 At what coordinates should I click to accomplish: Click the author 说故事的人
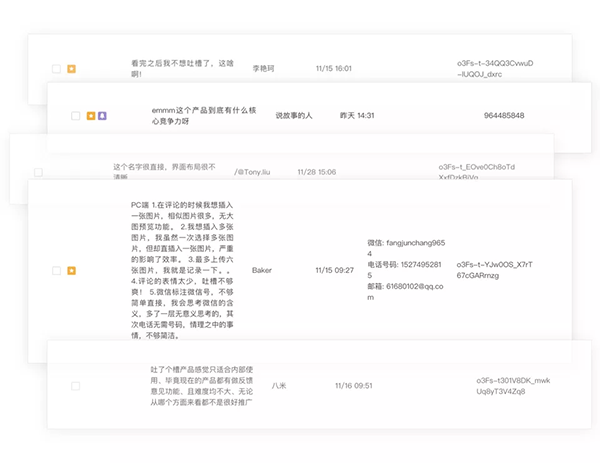tap(294, 116)
